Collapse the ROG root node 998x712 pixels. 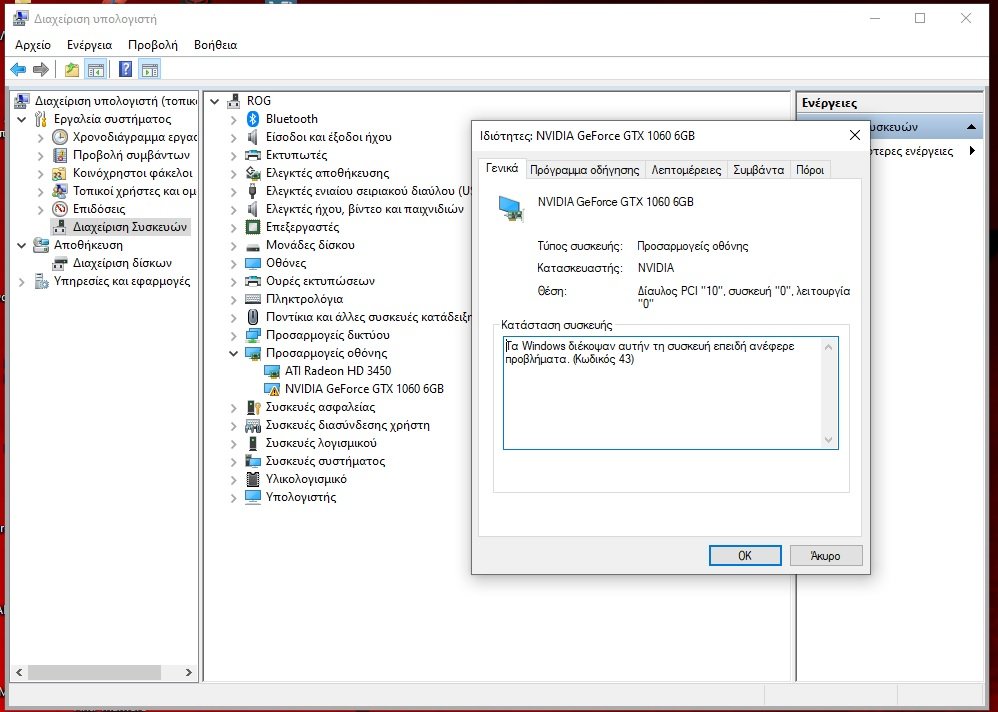point(215,101)
